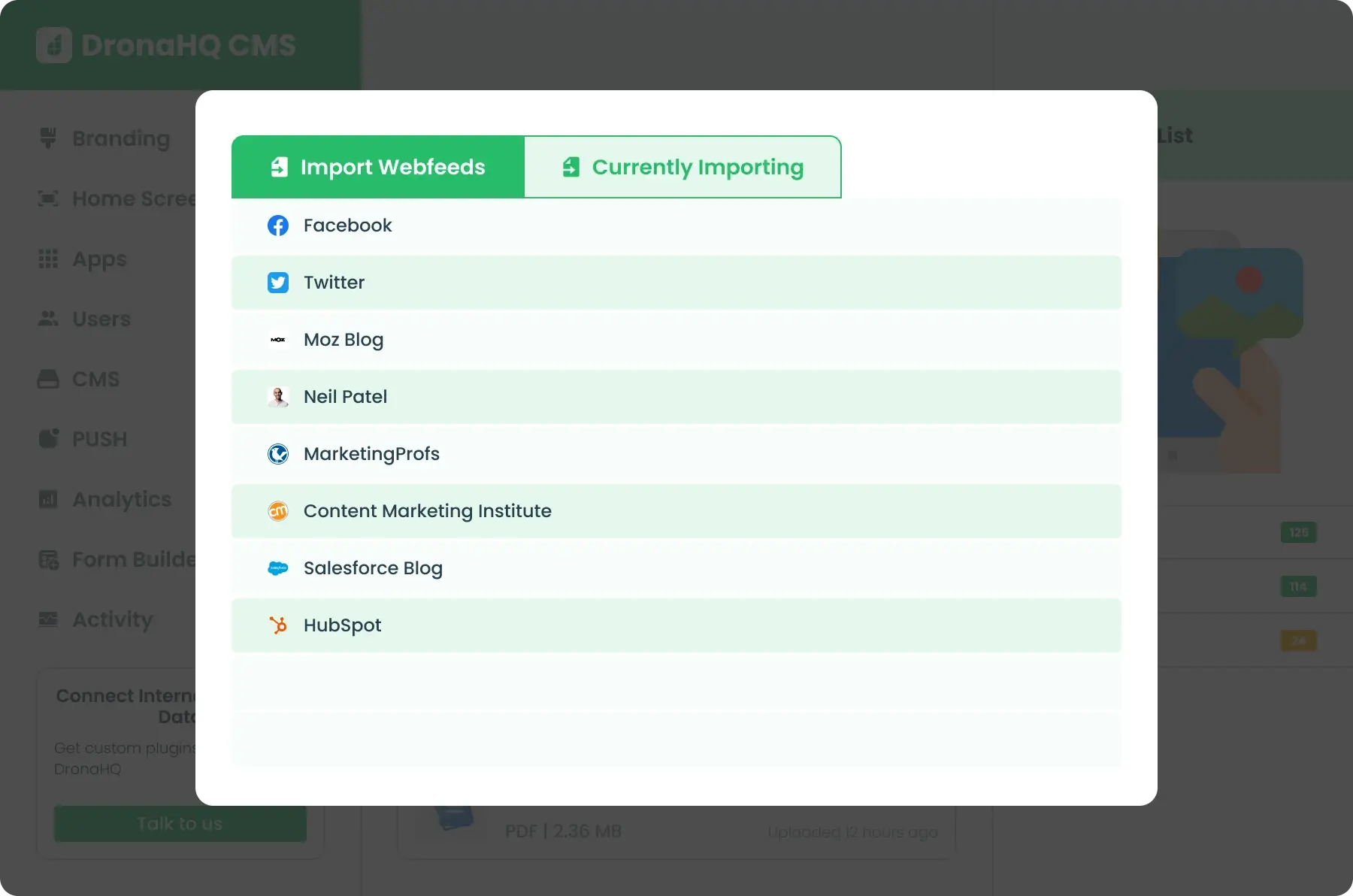The height and width of the screenshot is (896, 1353).
Task: Click the CMS sidebar icon
Action: click(x=48, y=379)
